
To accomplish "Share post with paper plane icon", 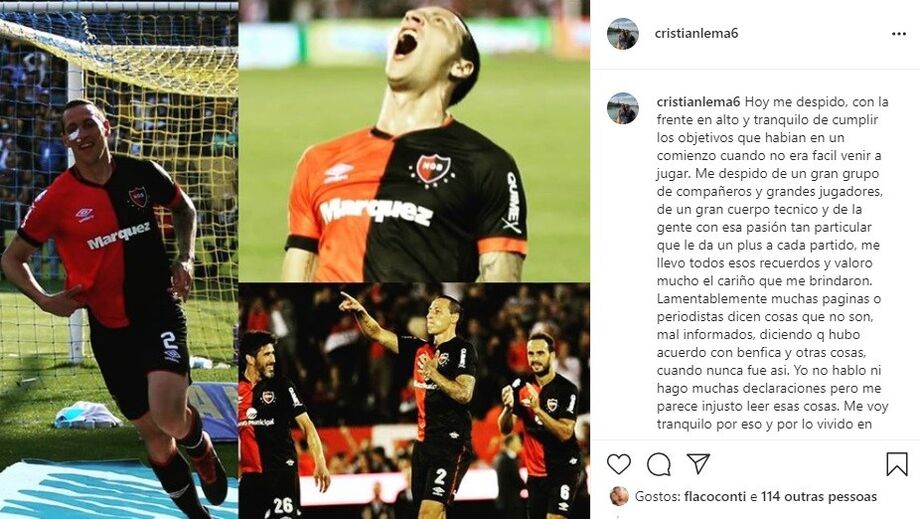I will pyautogui.click(x=698, y=463).
